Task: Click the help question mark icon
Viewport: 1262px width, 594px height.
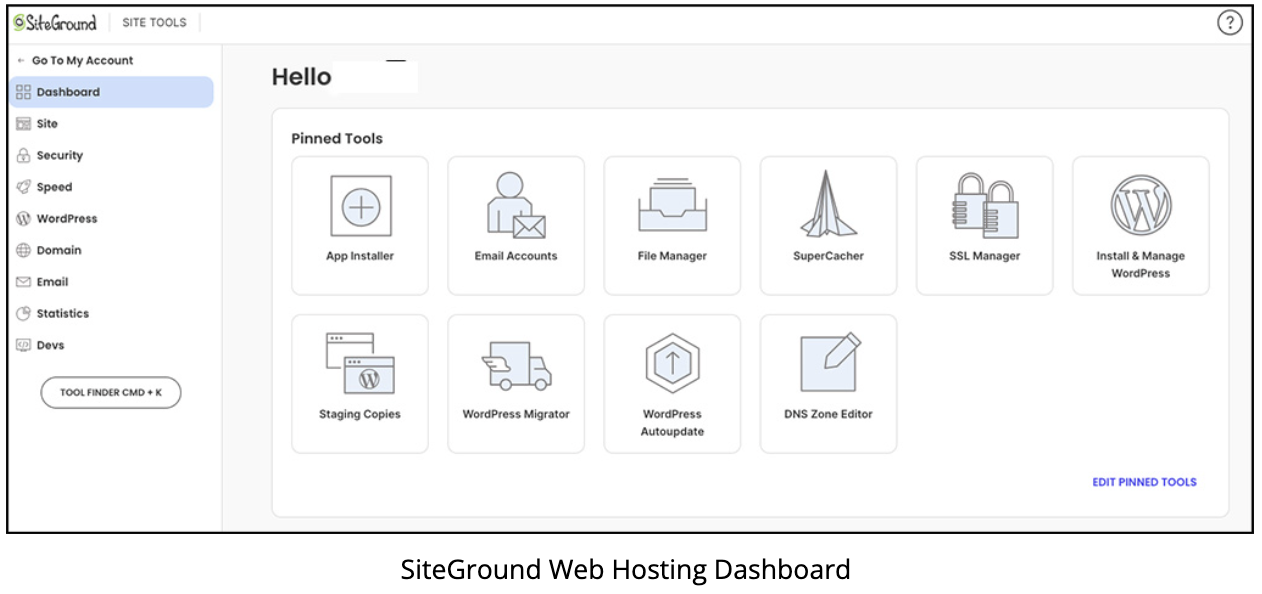Action: click(1229, 23)
